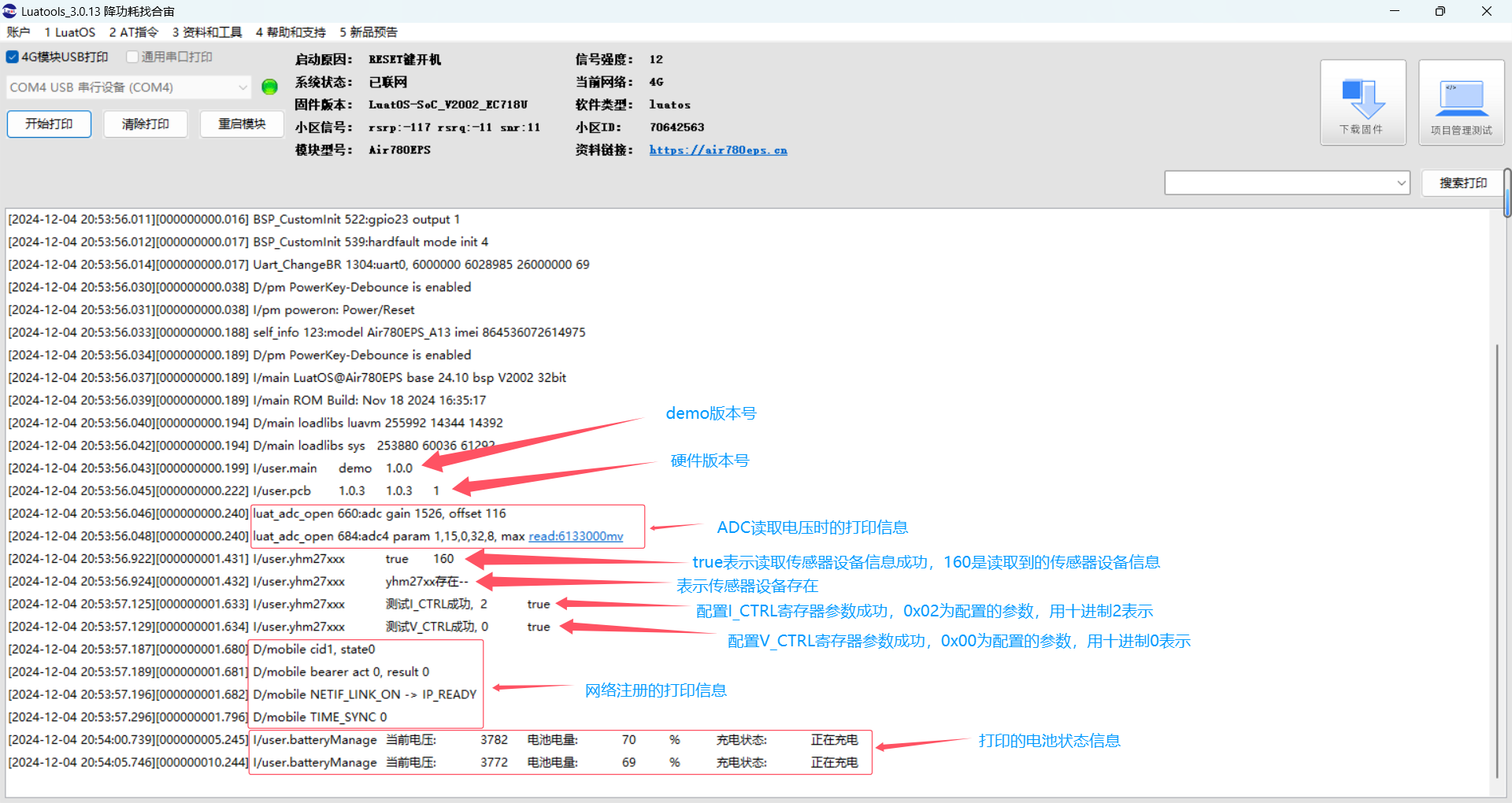Click the 'BSP_CustomInit 522:gpio23 output 1' log line

(x=234, y=220)
